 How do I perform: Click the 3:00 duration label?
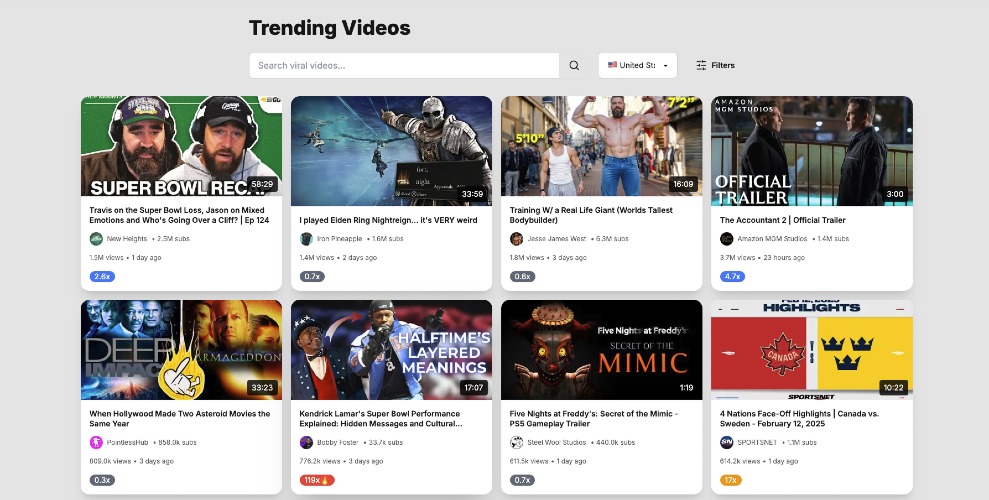click(894, 194)
